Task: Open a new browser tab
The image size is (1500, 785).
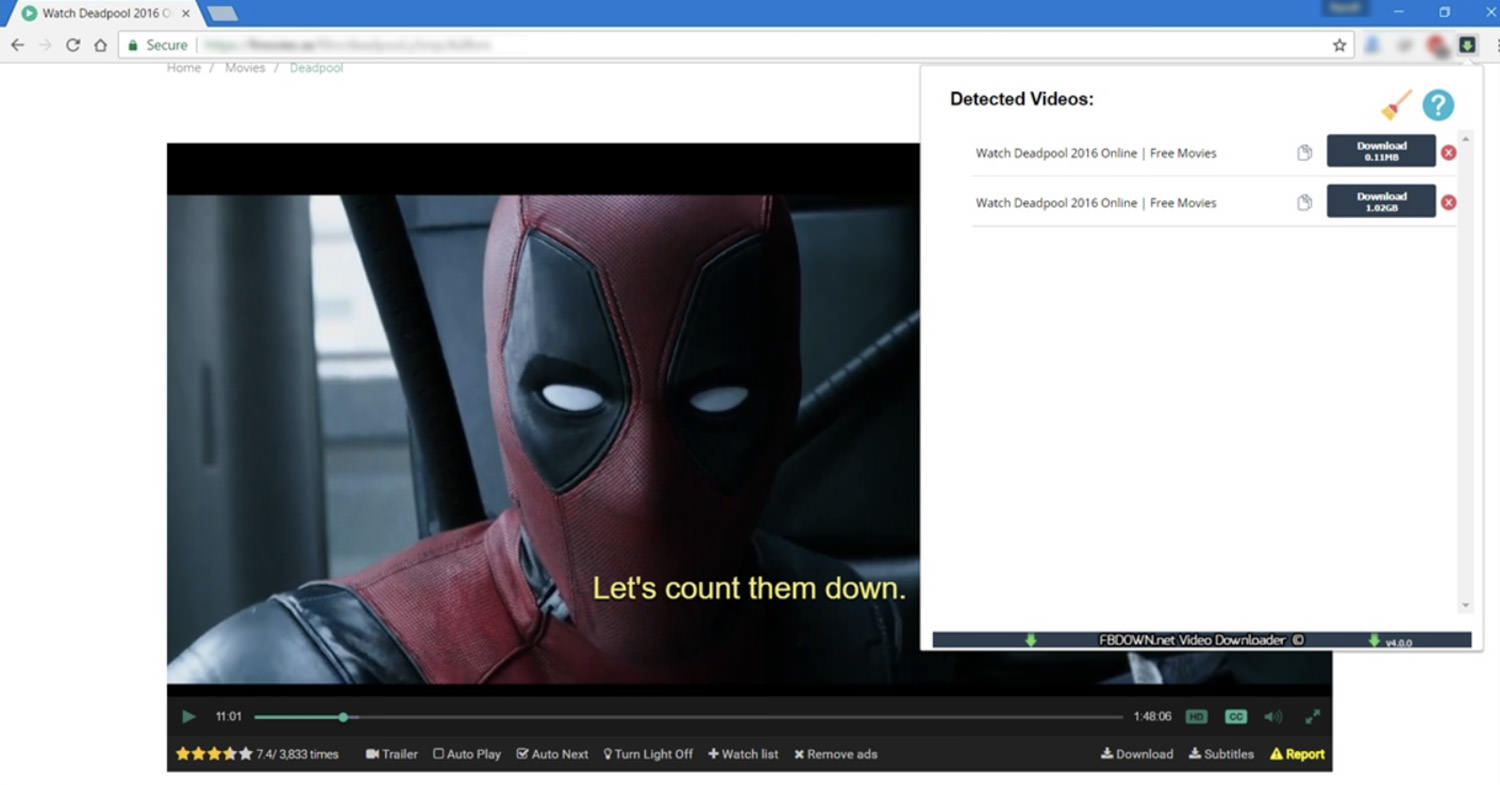Action: pyautogui.click(x=221, y=14)
